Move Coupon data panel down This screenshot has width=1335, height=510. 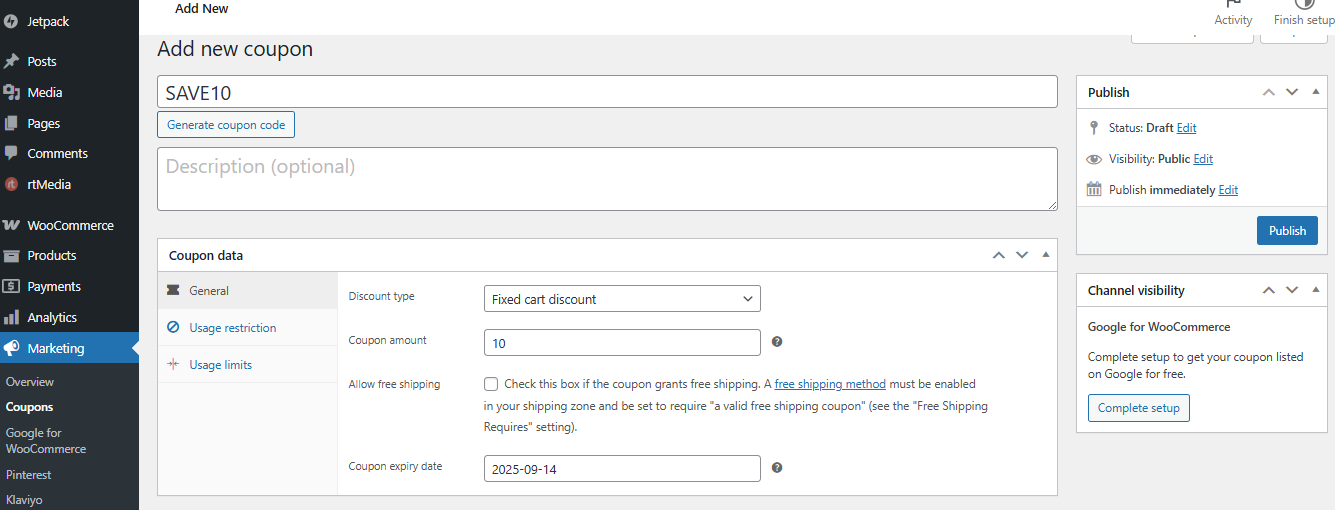pos(1022,255)
